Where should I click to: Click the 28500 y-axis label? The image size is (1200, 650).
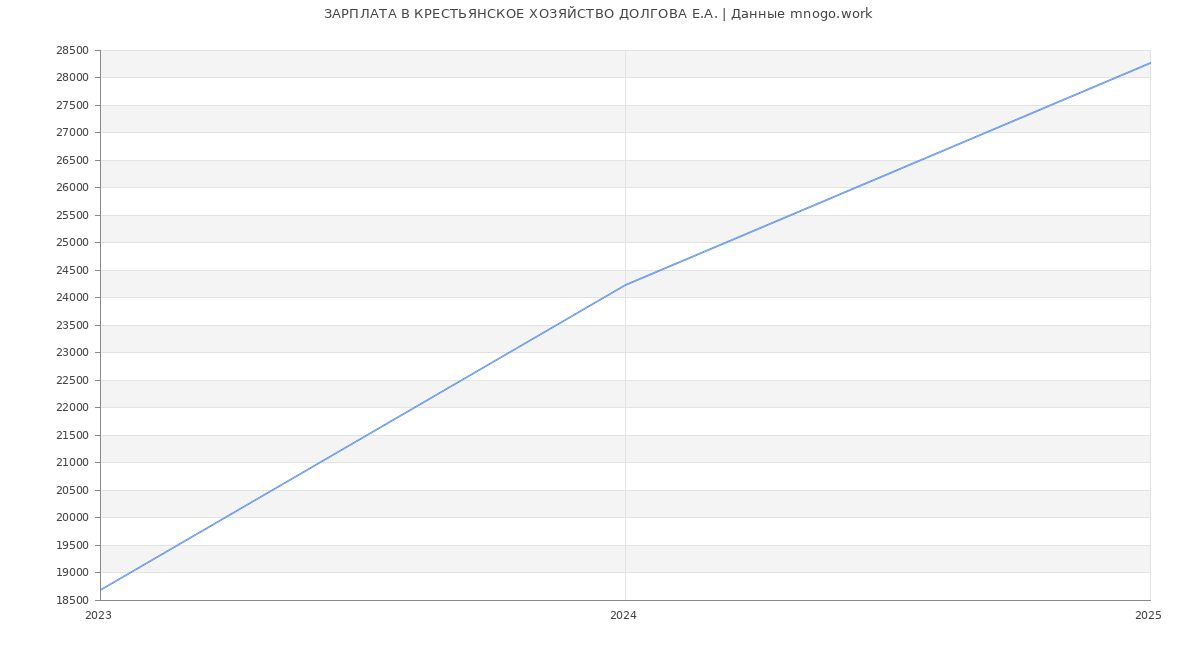pyautogui.click(x=72, y=51)
